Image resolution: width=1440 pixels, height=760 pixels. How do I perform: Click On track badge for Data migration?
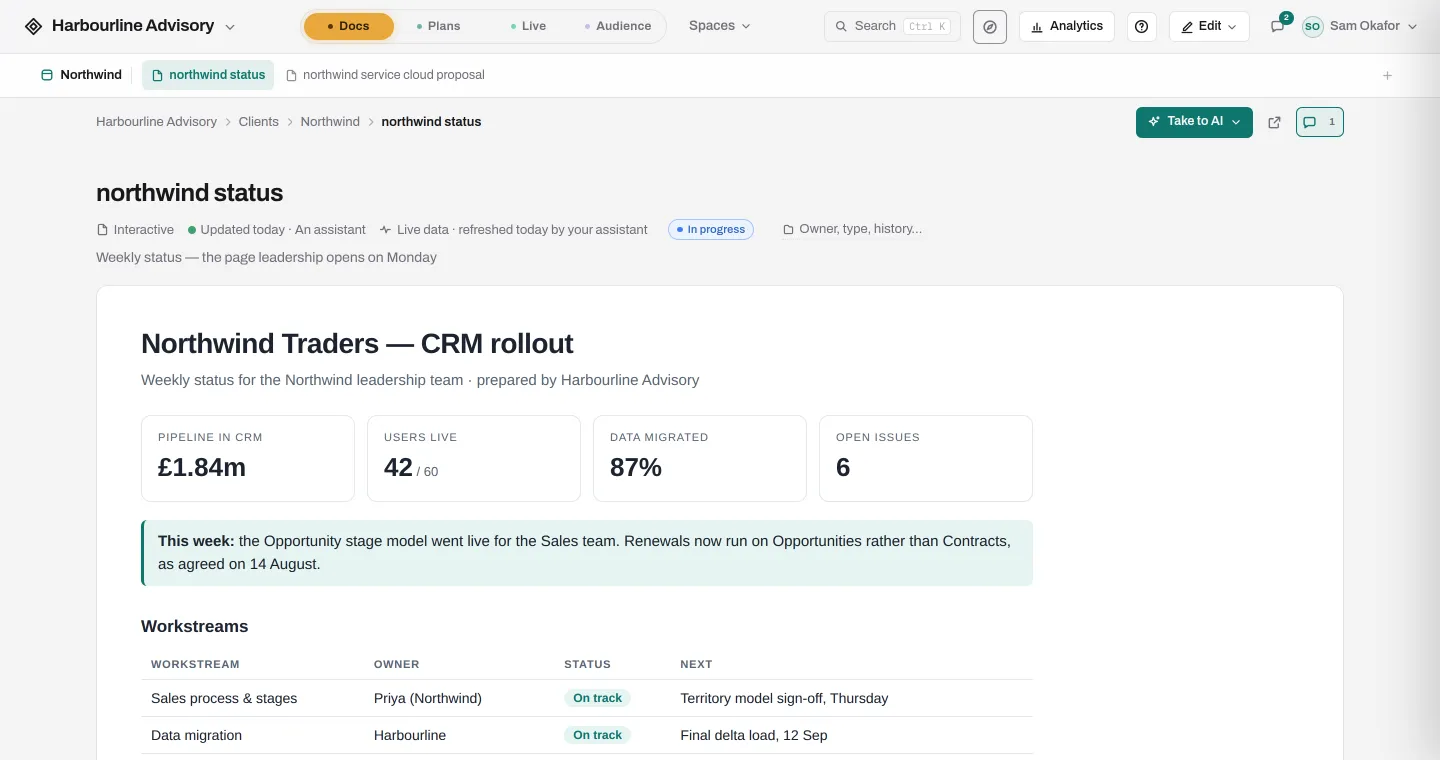[597, 735]
